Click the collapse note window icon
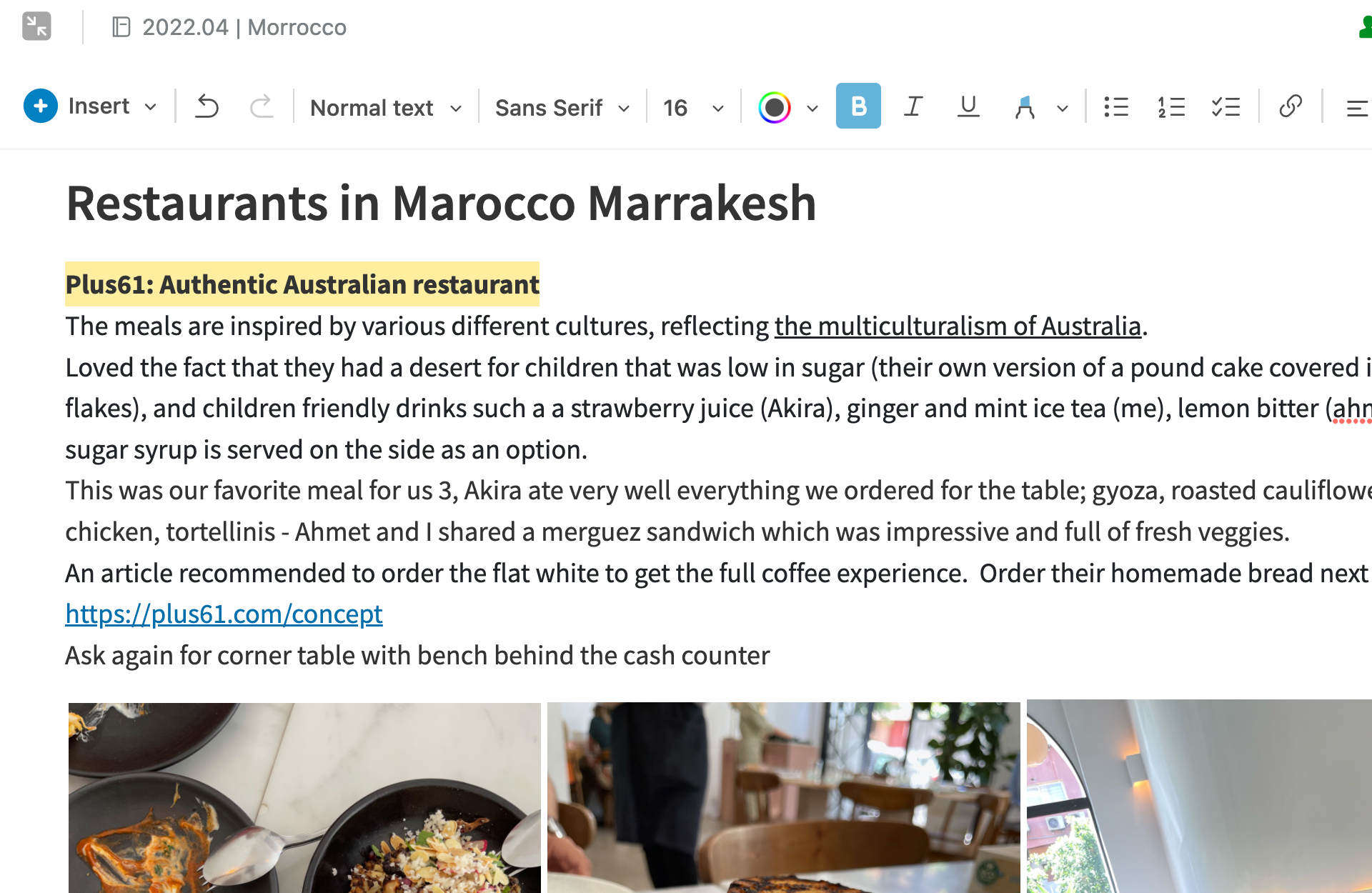 click(36, 26)
